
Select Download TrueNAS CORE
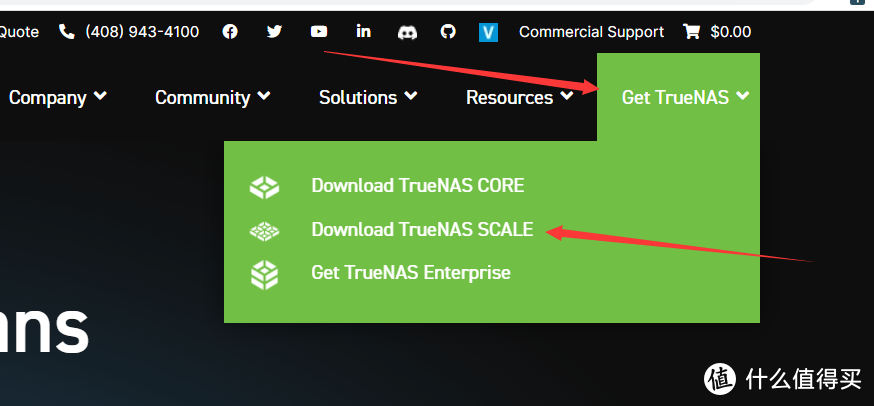[x=417, y=186]
